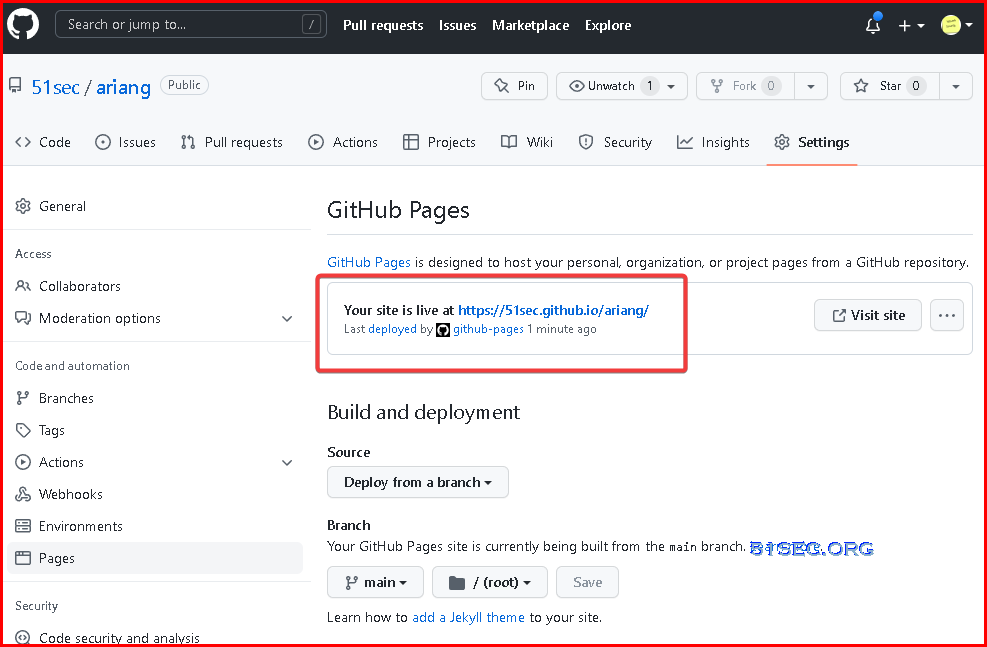Open Collaborators settings
Screen dimensions: 987x647
(155, 286)
